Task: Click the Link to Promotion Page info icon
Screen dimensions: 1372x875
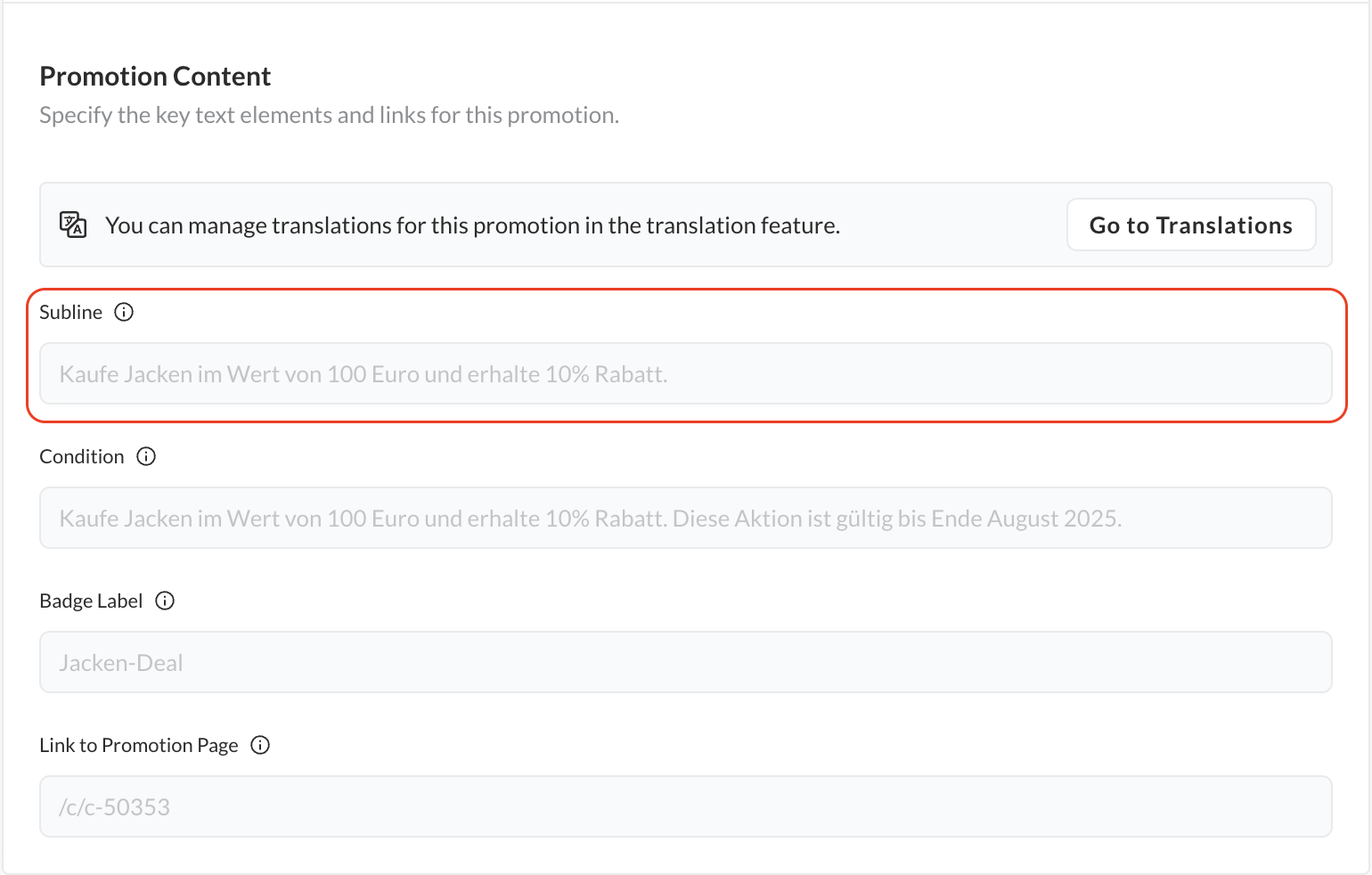Action: 260,745
